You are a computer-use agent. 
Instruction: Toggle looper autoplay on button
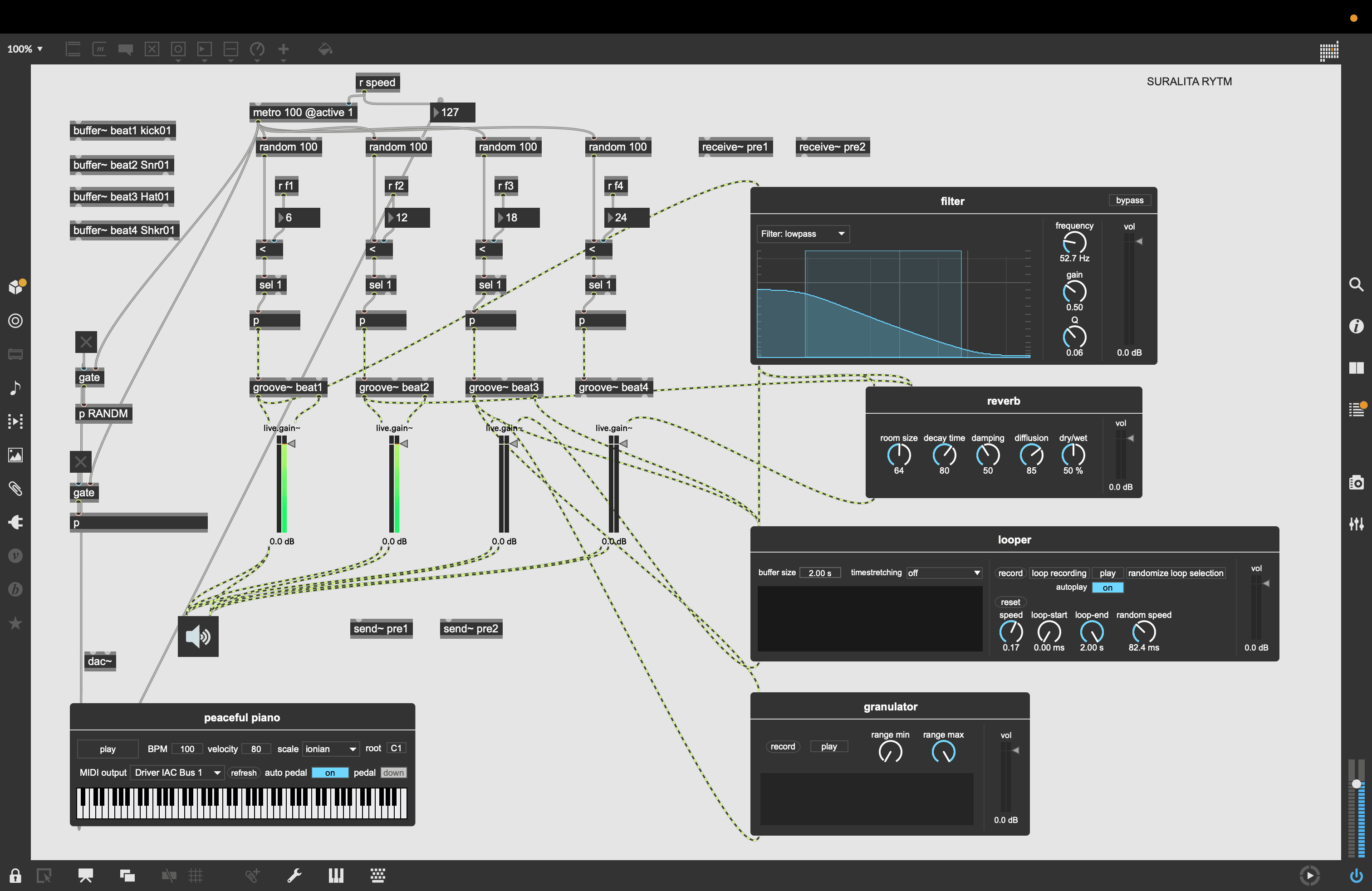pyautogui.click(x=1107, y=588)
